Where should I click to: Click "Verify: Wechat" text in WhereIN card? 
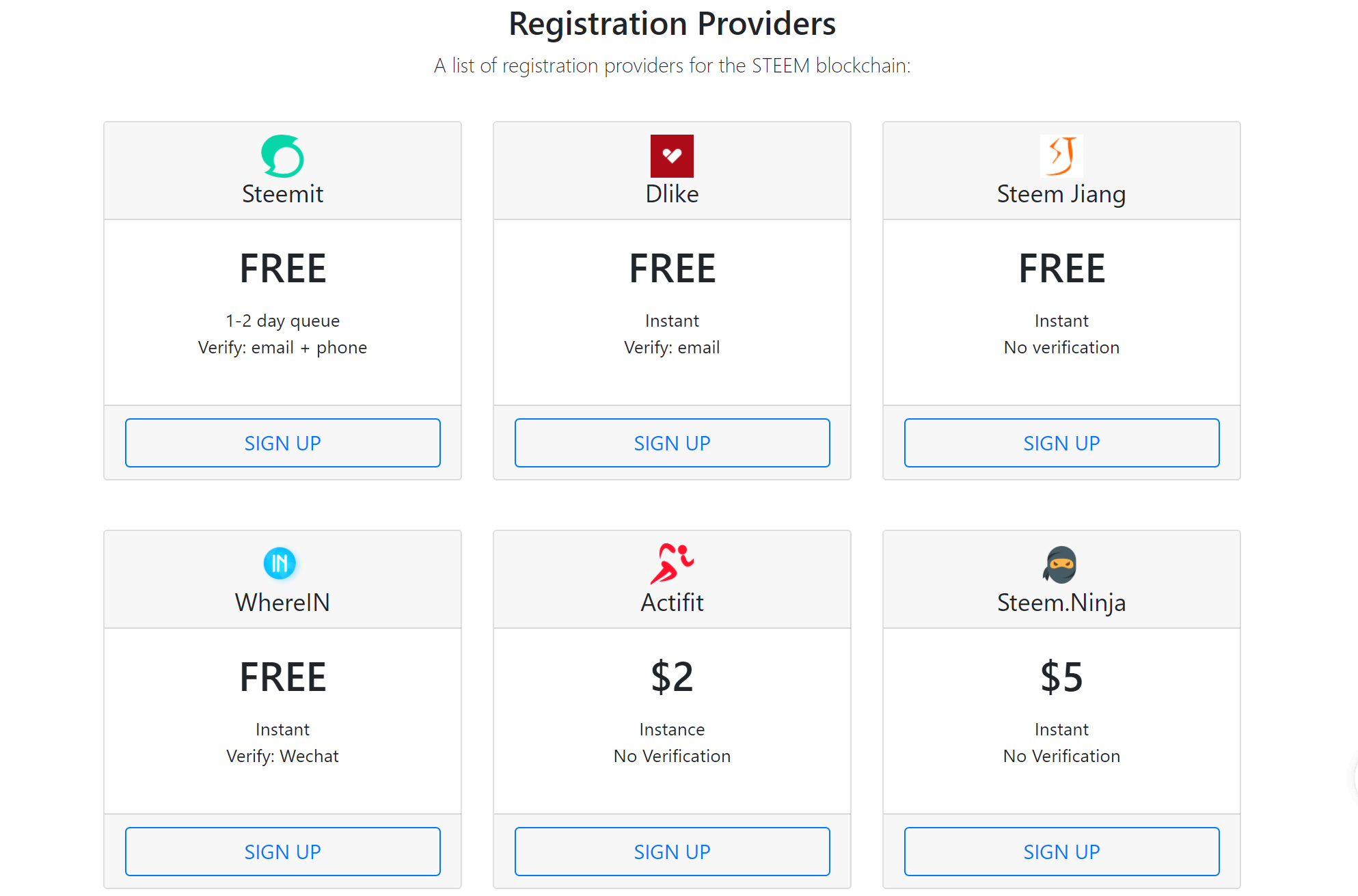tap(282, 756)
